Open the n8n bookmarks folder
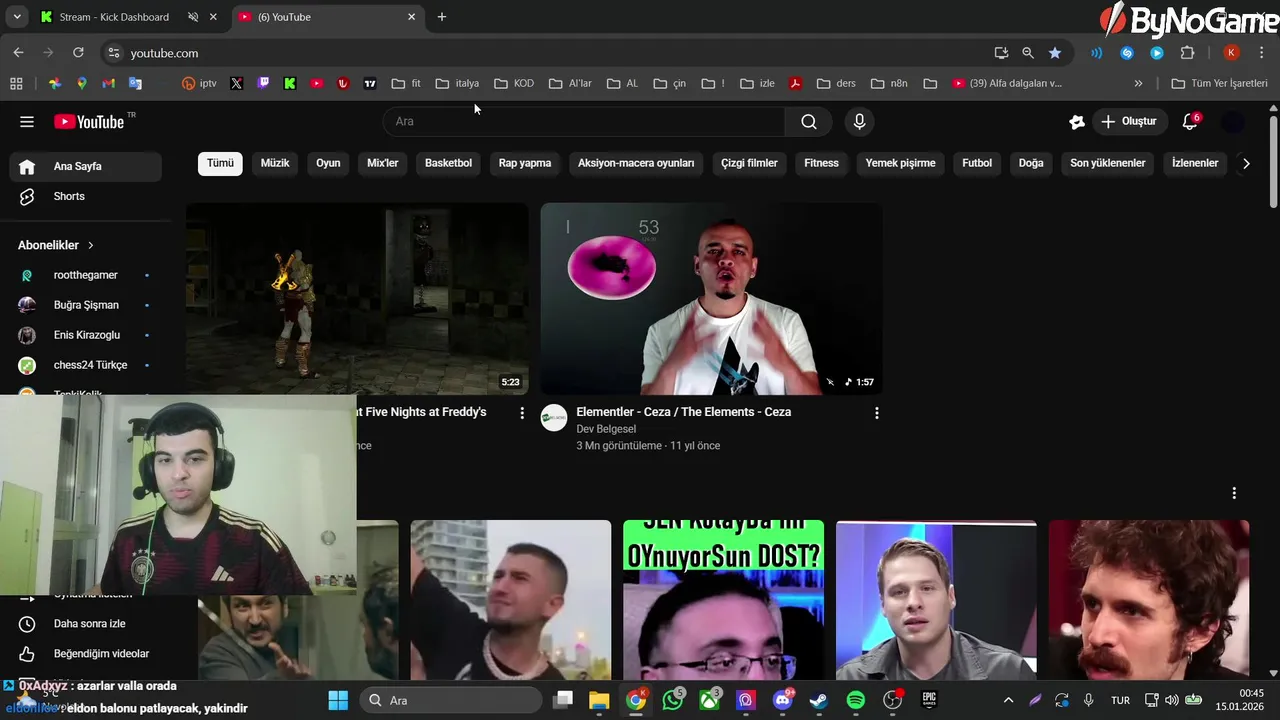Screen dimensions: 1280x720 pyautogui.click(x=889, y=84)
